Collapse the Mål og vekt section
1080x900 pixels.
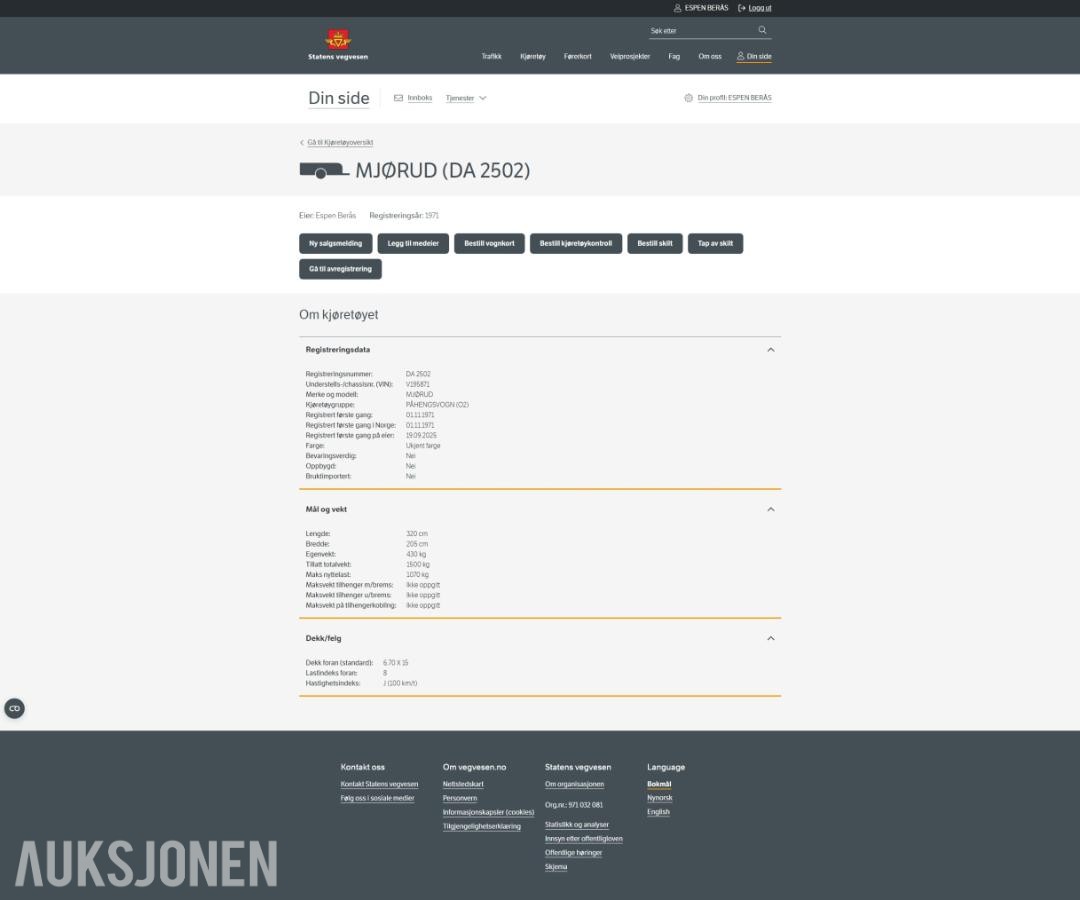click(771, 510)
